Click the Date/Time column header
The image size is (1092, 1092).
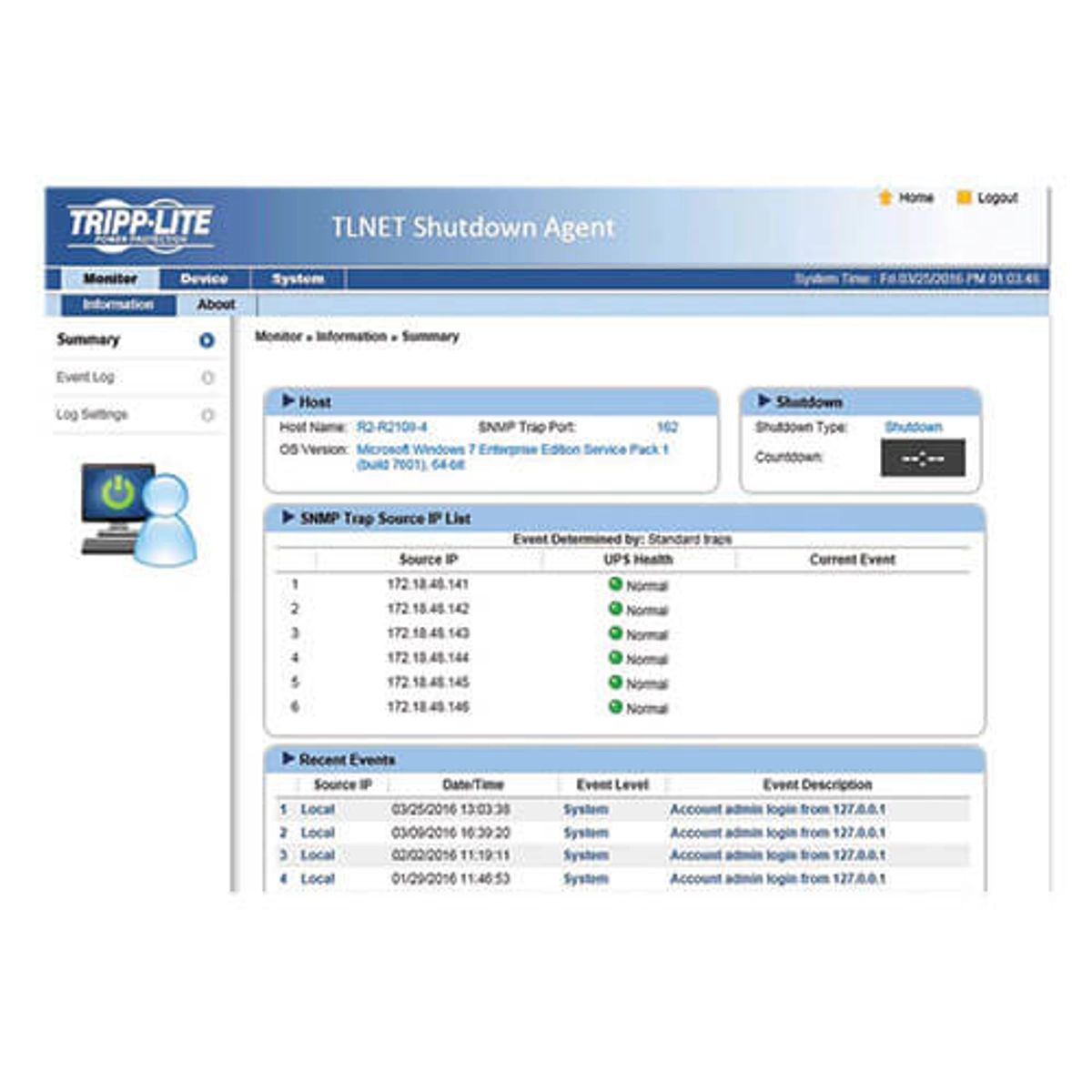473,784
